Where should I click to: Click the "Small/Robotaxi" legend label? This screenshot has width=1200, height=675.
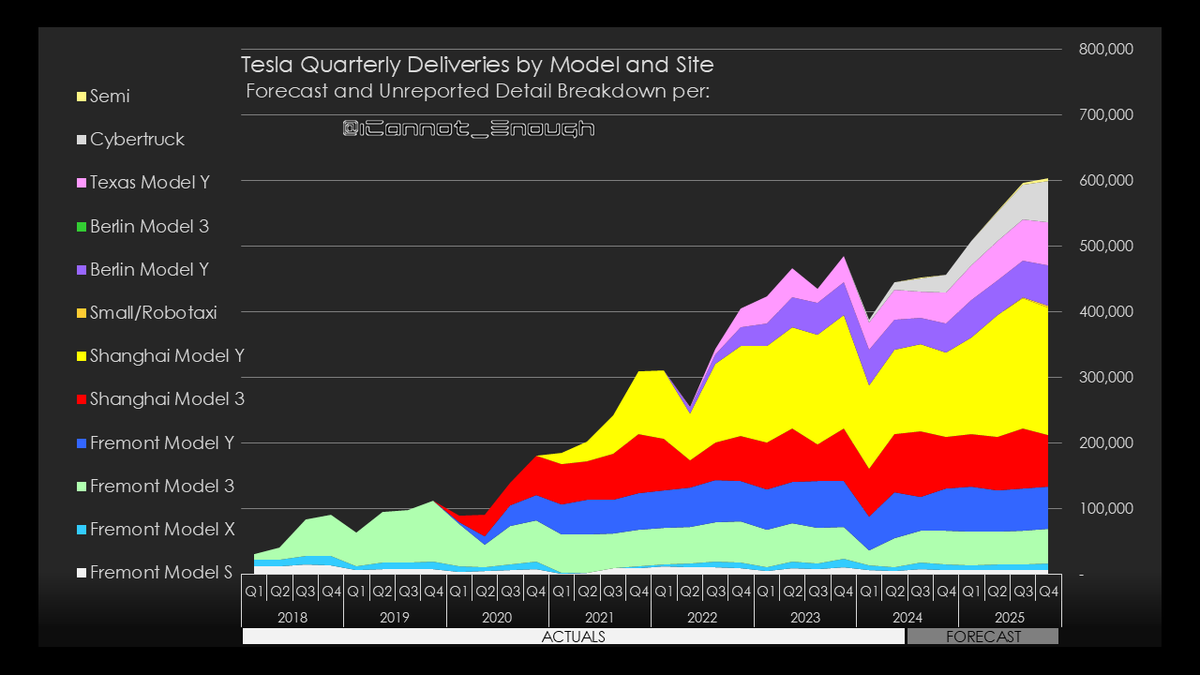pos(154,313)
